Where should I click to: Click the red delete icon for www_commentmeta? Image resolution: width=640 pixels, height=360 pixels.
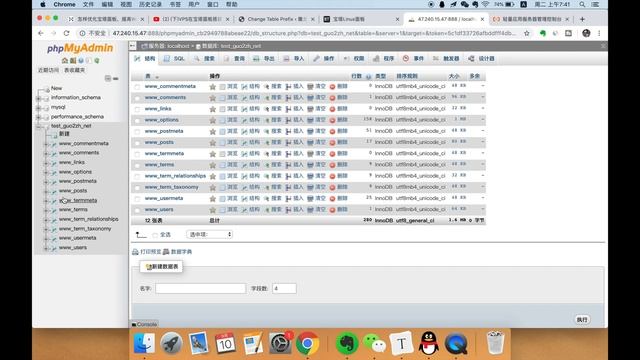(332, 87)
